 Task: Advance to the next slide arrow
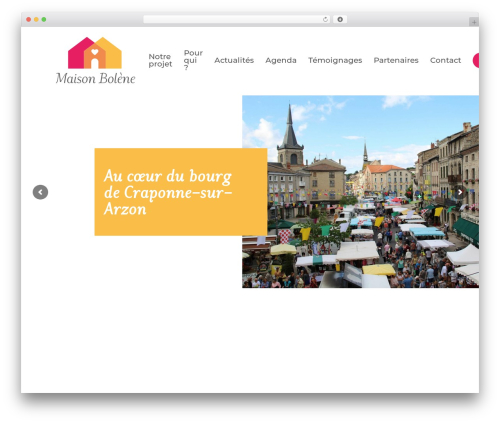(x=460, y=192)
